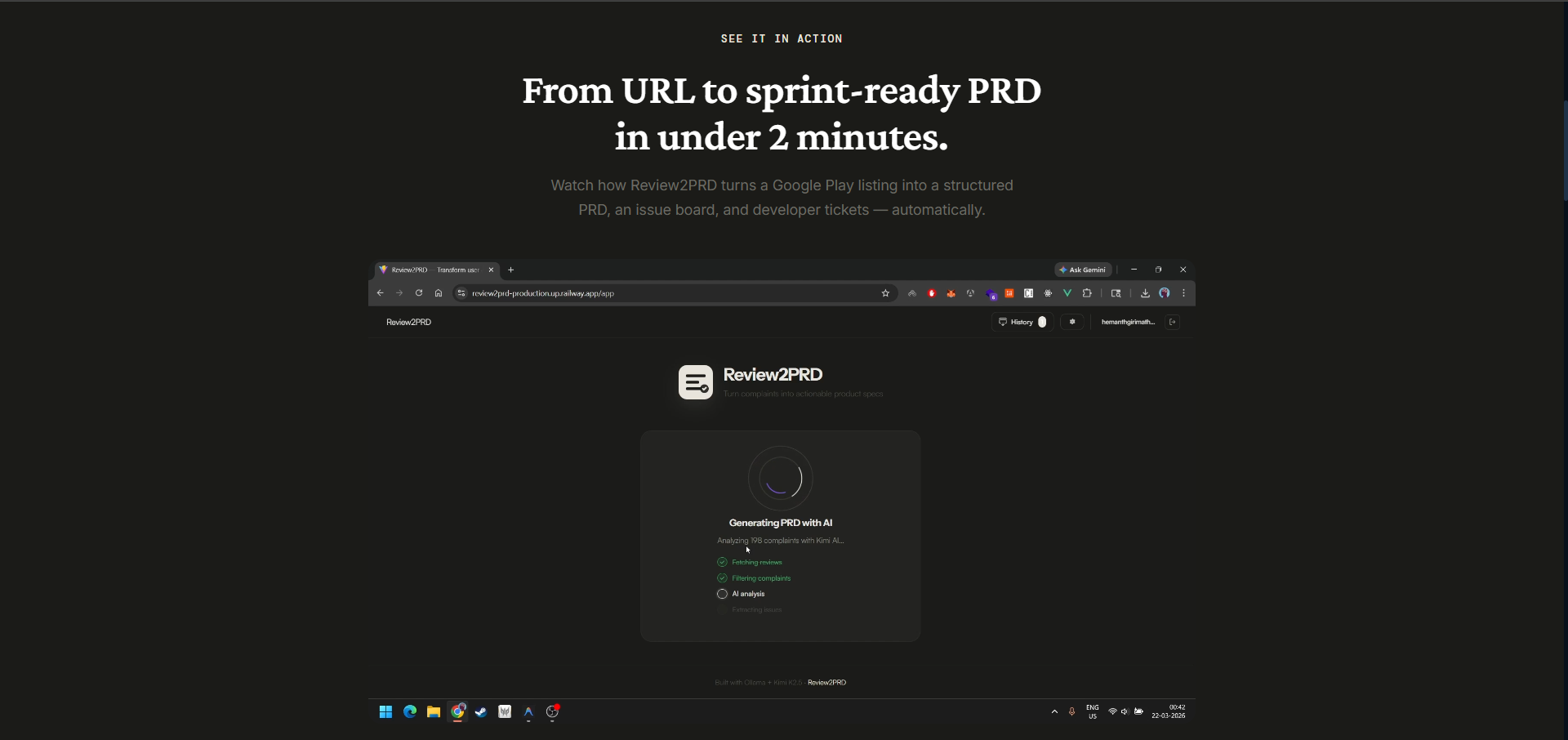The image size is (1568, 740).
Task: Click the Generating PRD progress spinner
Action: (x=780, y=478)
